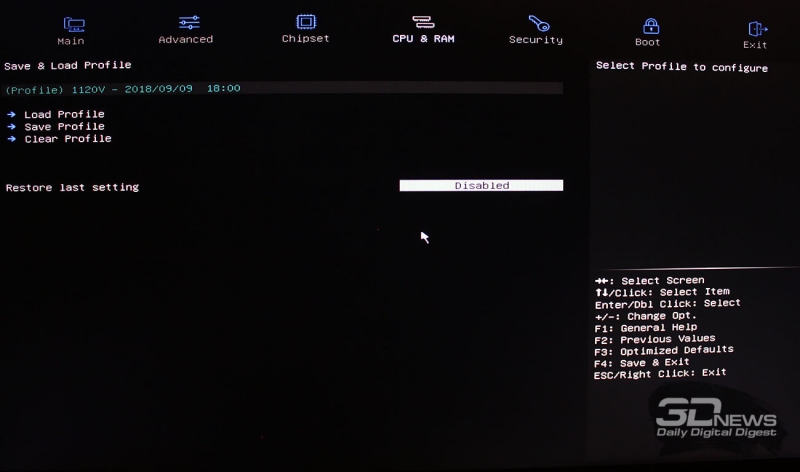The height and width of the screenshot is (472, 800).
Task: Select the Save Profile text entry
Action: [64, 127]
